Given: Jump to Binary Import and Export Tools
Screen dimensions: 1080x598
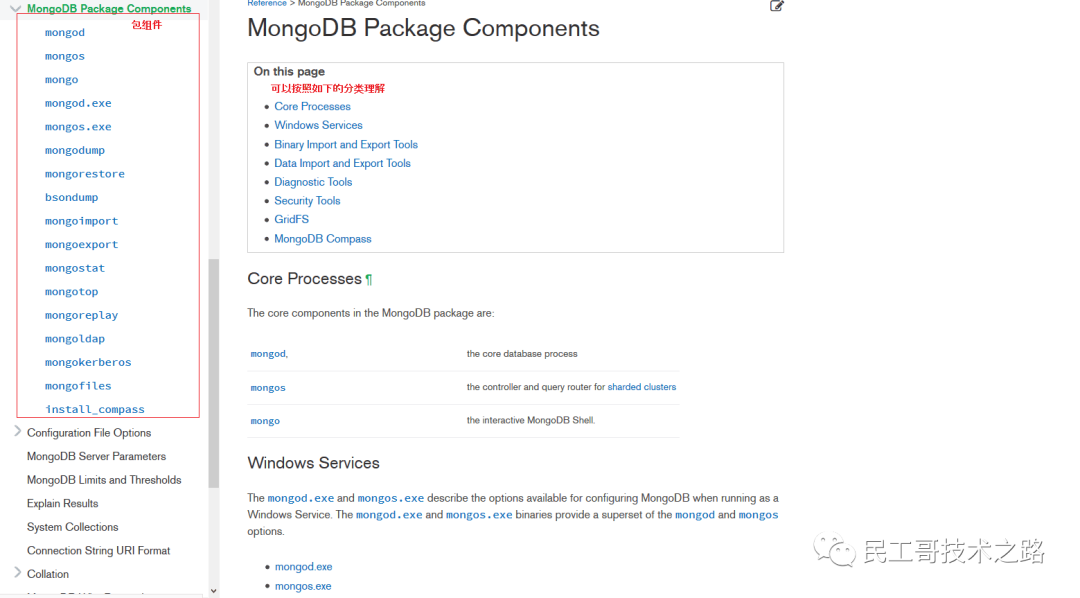Looking at the screenshot, I should point(346,145).
